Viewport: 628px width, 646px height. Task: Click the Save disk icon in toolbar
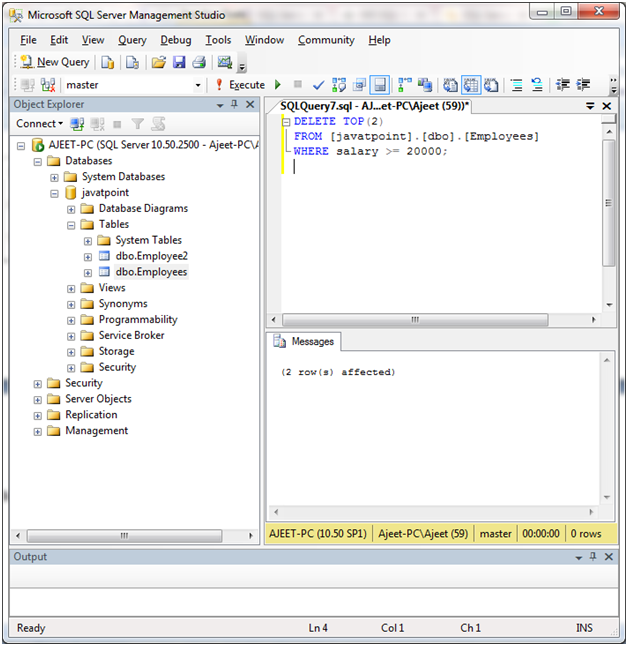[179, 62]
